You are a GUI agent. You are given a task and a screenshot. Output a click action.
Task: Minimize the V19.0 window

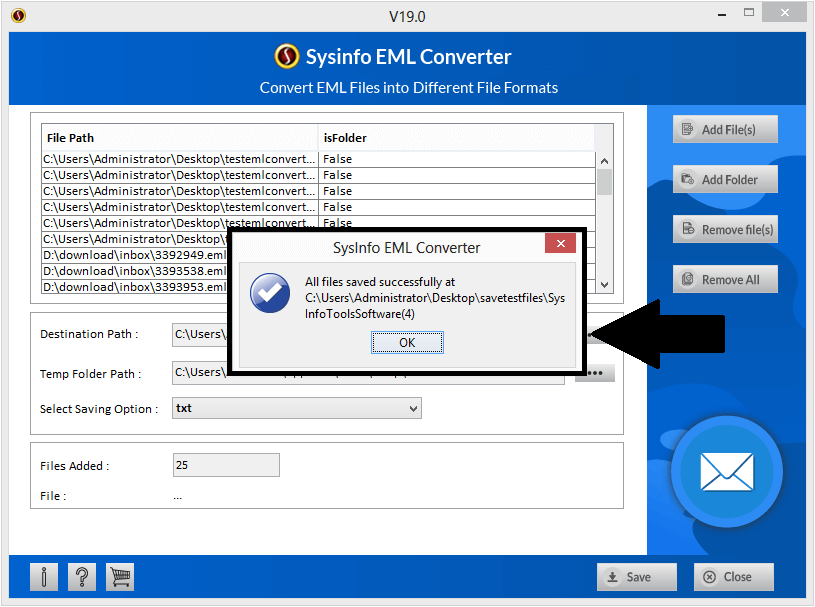(x=721, y=14)
